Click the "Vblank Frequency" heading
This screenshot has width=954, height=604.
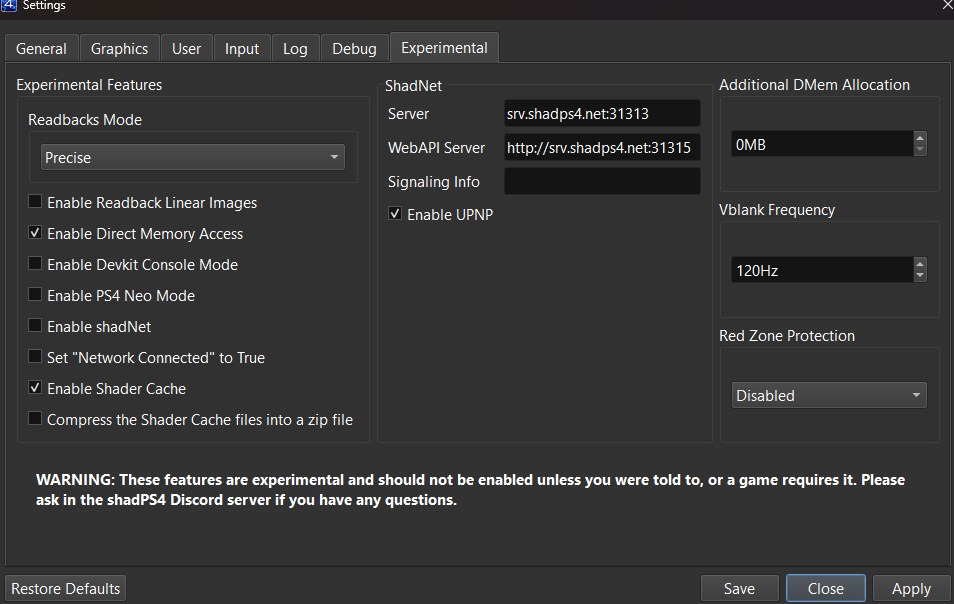pos(777,210)
